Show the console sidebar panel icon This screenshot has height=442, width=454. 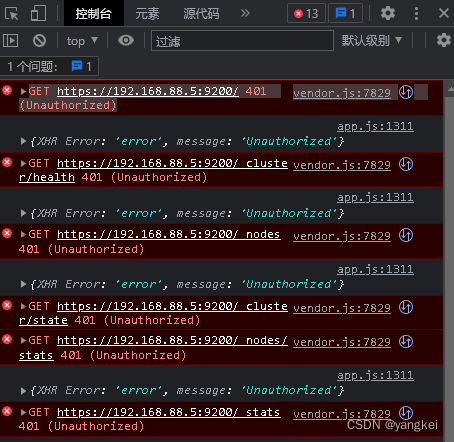[x=11, y=41]
